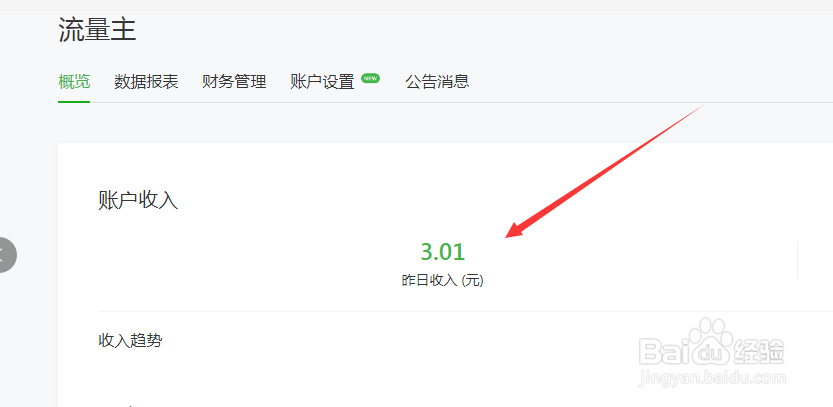This screenshot has width=833, height=407.
Task: Switch to the 概览 tab
Action: pyautogui.click(x=74, y=82)
